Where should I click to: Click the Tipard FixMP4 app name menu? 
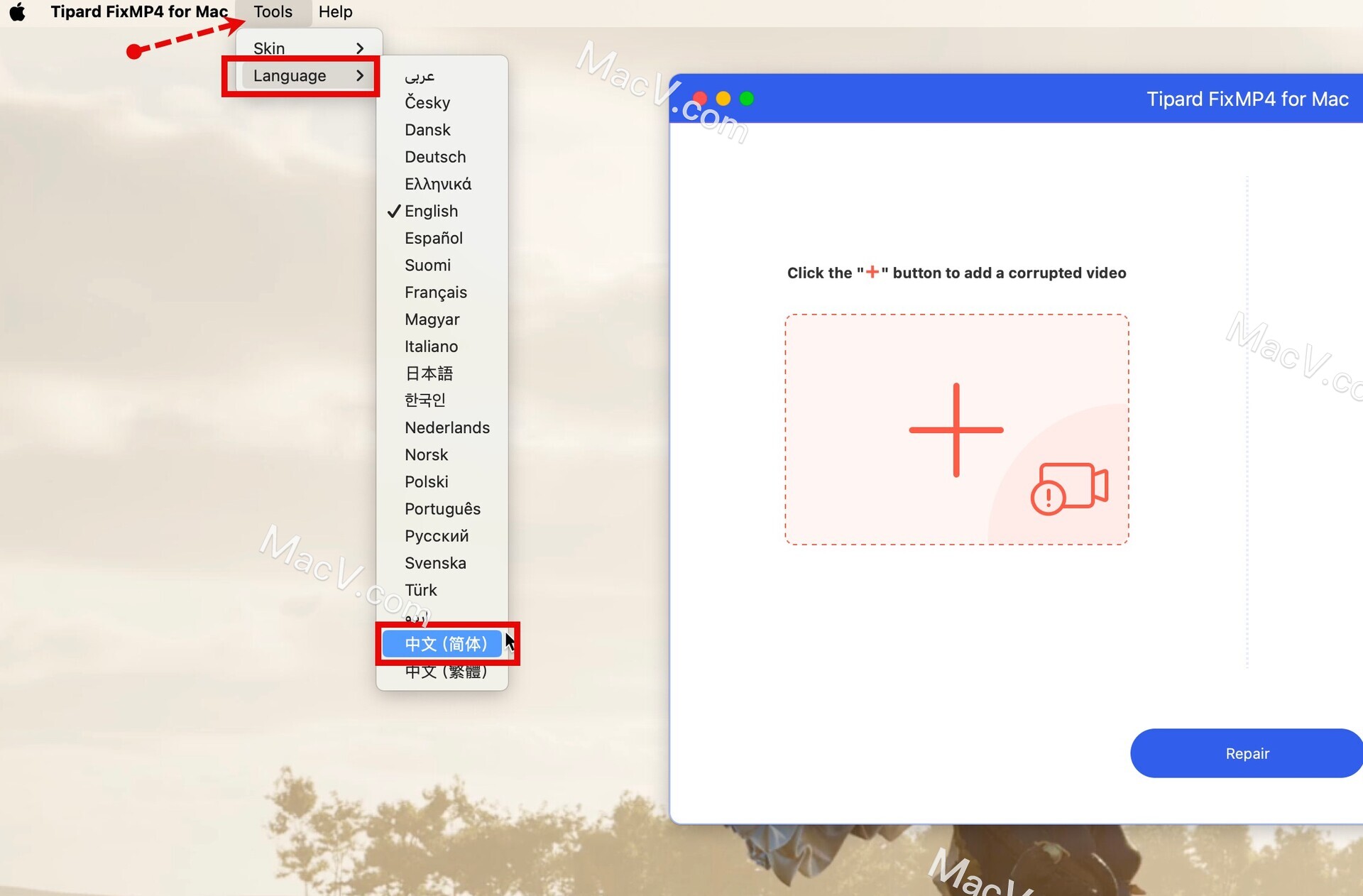(x=139, y=12)
